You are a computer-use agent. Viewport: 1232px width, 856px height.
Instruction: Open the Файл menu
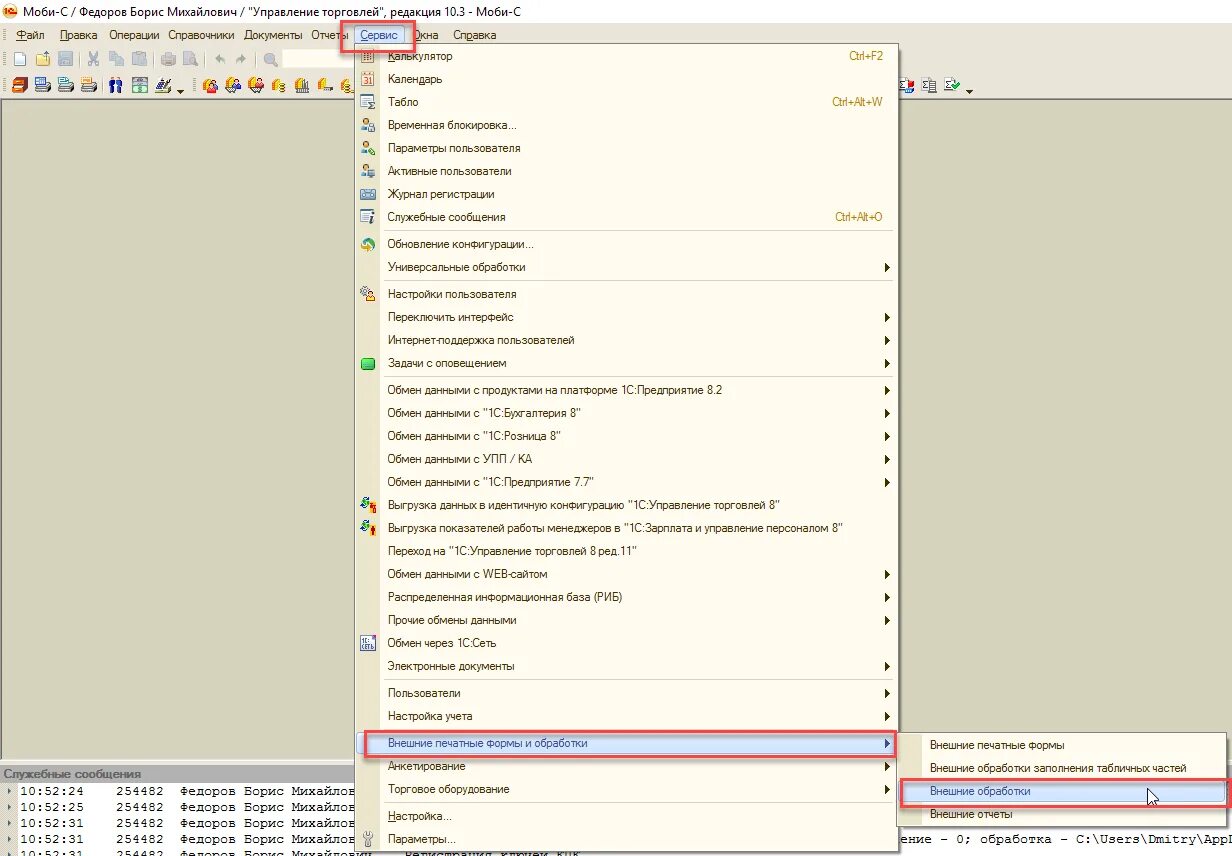pos(30,35)
